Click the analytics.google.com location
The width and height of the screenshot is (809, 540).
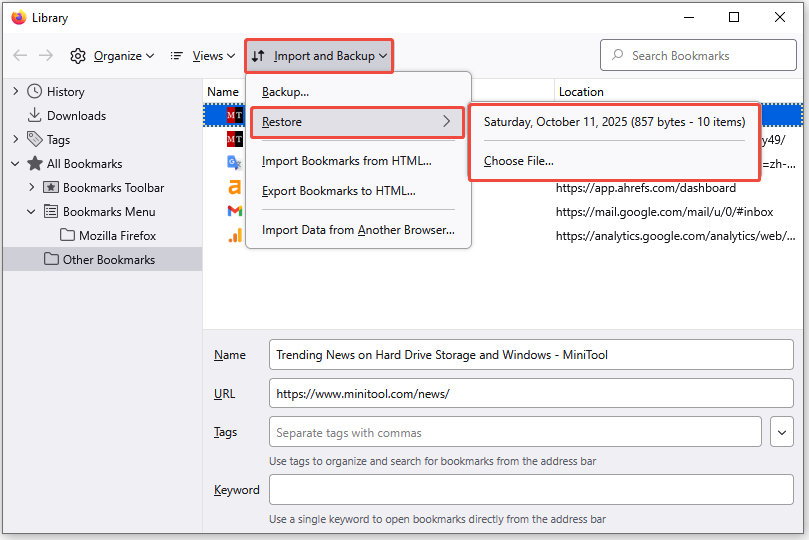pos(675,236)
